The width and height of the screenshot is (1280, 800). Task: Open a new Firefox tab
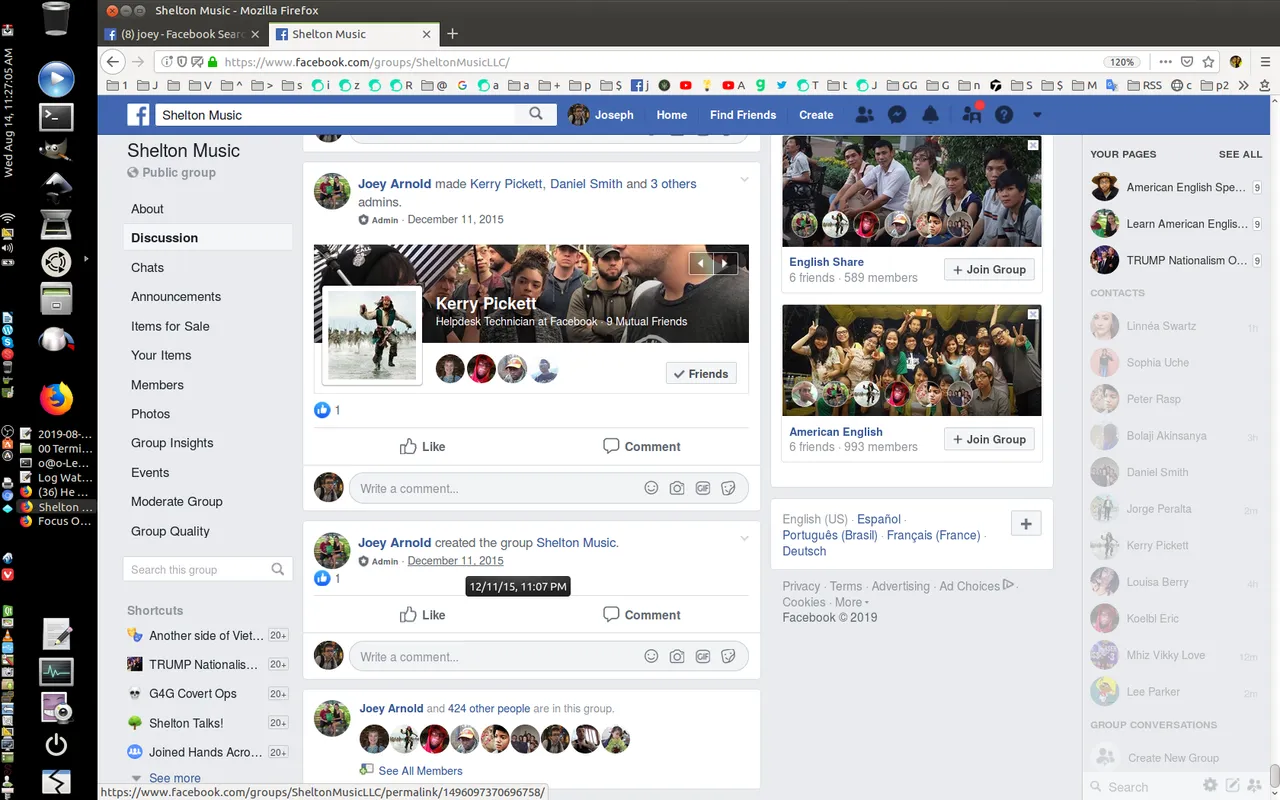coord(452,34)
